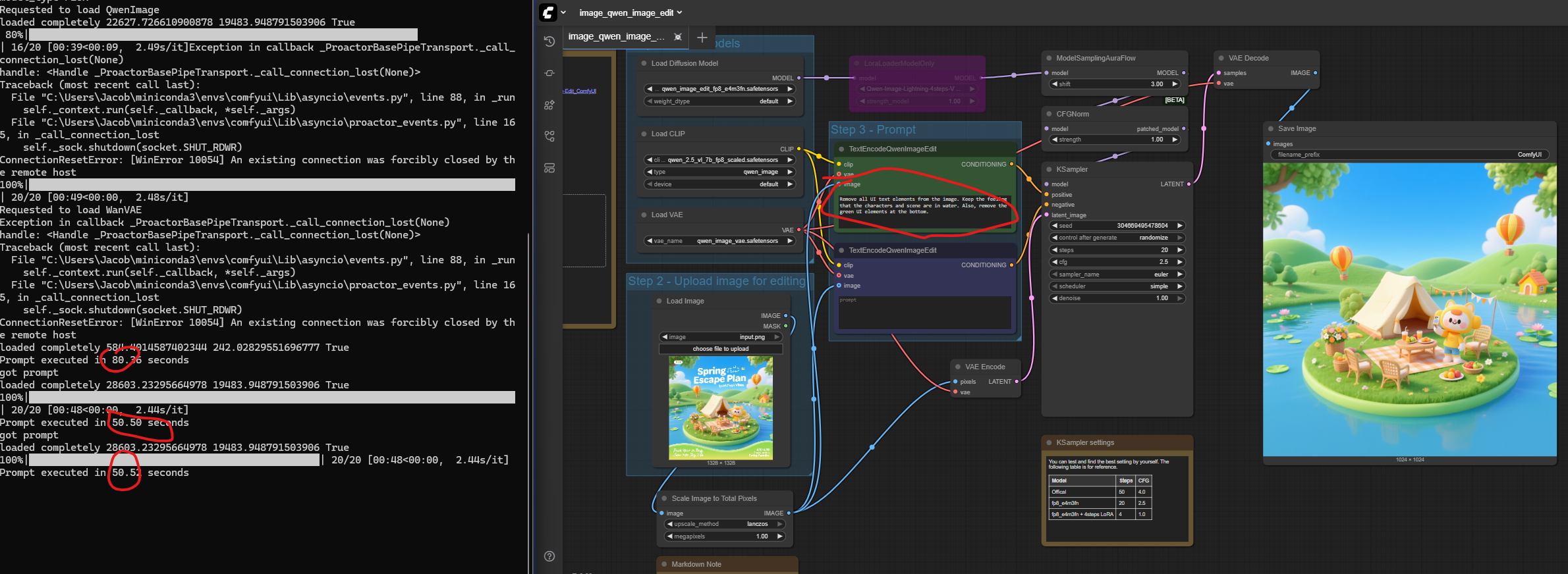Click the IMAGE output slot on Scale Image node
Image resolution: width=1568 pixels, height=574 pixels.
(x=789, y=513)
